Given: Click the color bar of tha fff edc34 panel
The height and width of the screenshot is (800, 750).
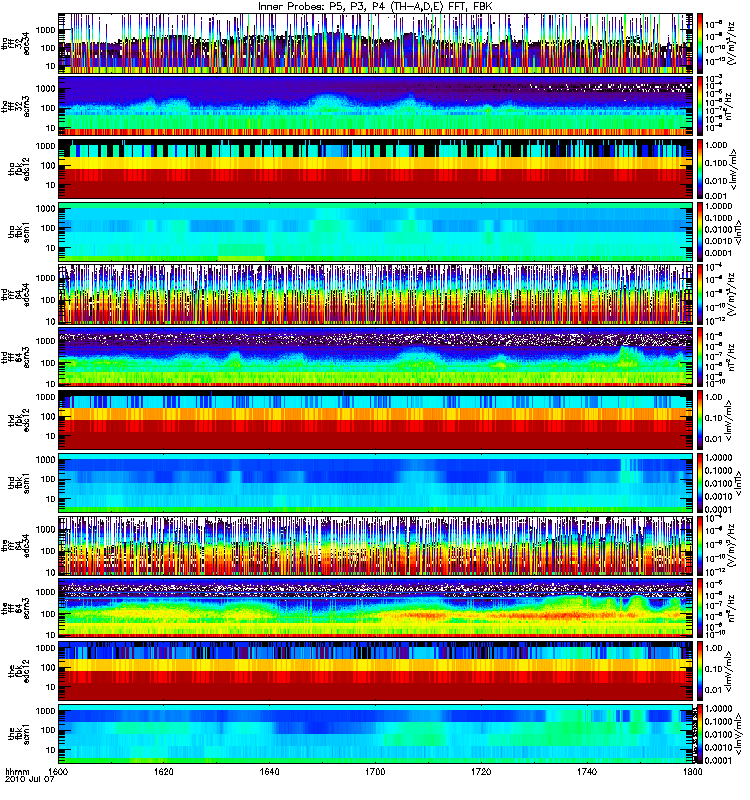Looking at the screenshot, I should coord(700,43).
